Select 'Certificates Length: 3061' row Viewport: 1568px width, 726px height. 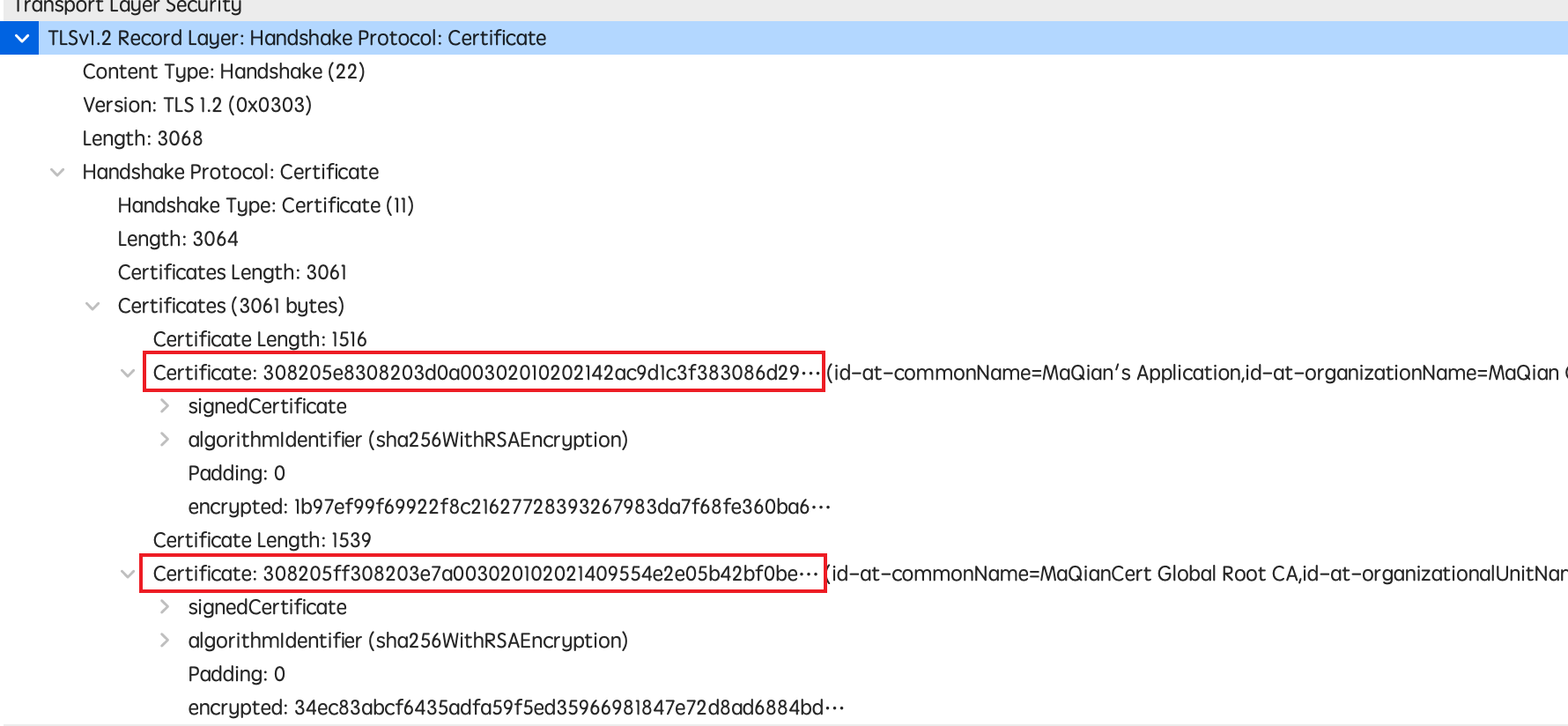tap(233, 272)
